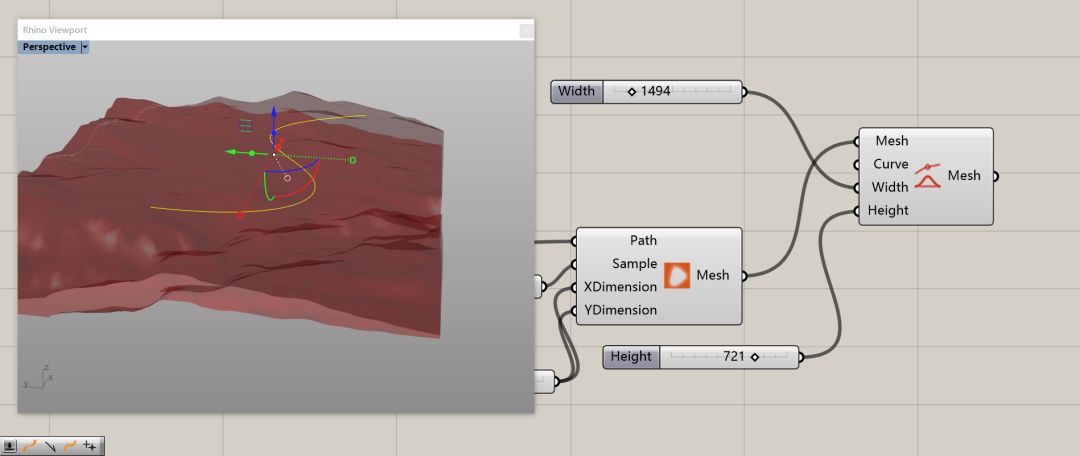Click the Path input parameter
Screen dimensions: 1080x456
(643, 240)
